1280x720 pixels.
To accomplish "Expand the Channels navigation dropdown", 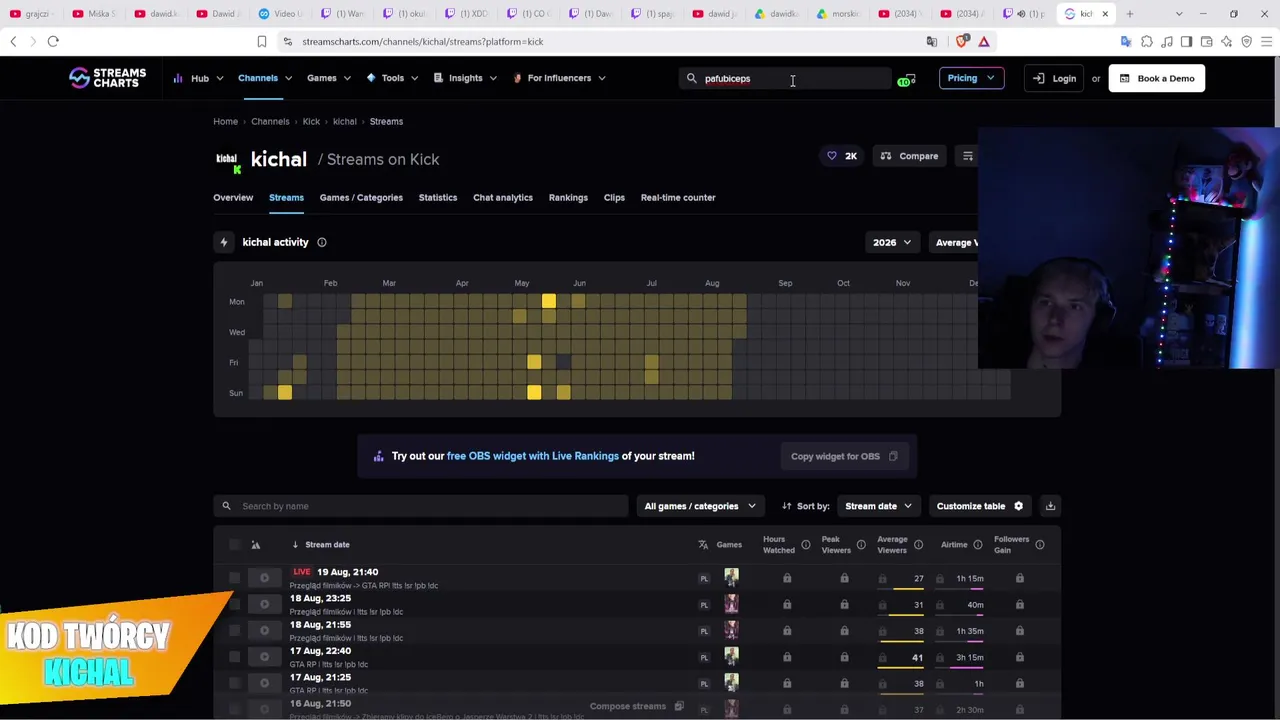I will (x=265, y=78).
